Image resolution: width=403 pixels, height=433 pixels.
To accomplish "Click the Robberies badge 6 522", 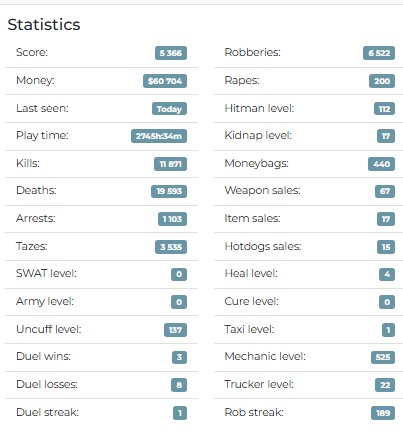I will click(379, 53).
